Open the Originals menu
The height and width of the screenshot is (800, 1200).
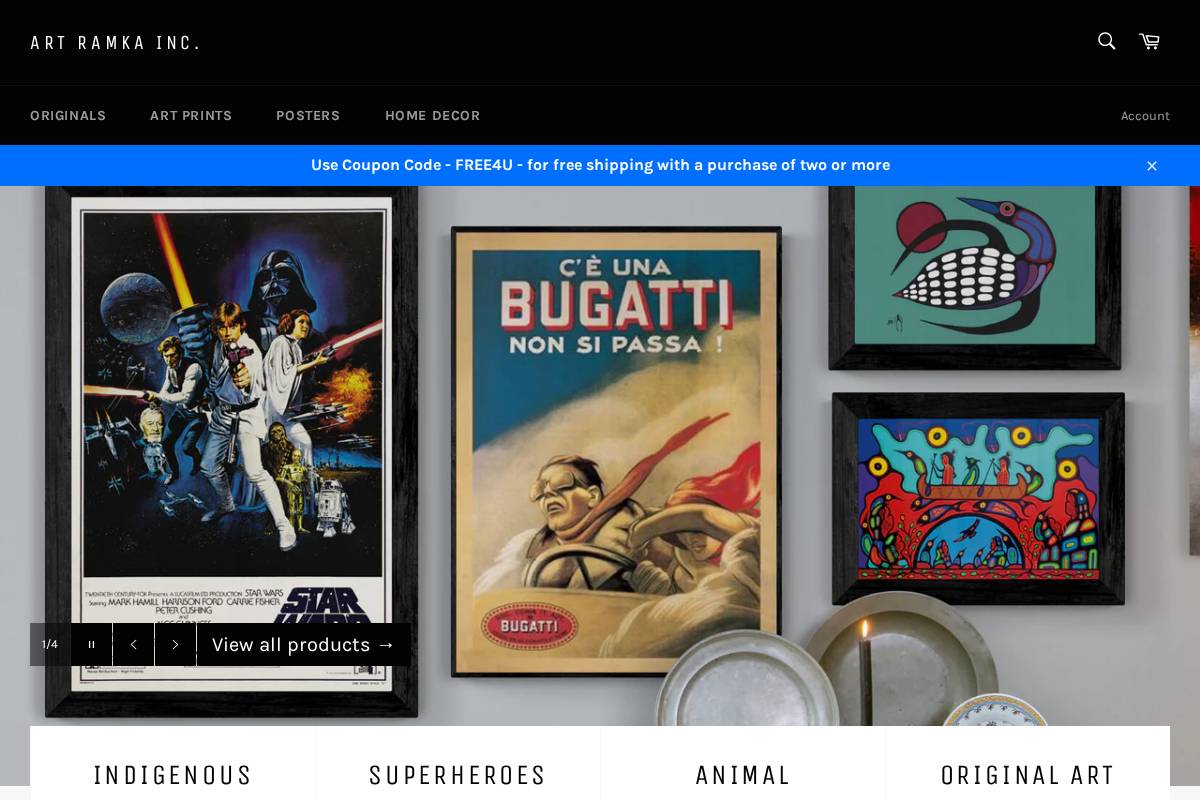68,115
